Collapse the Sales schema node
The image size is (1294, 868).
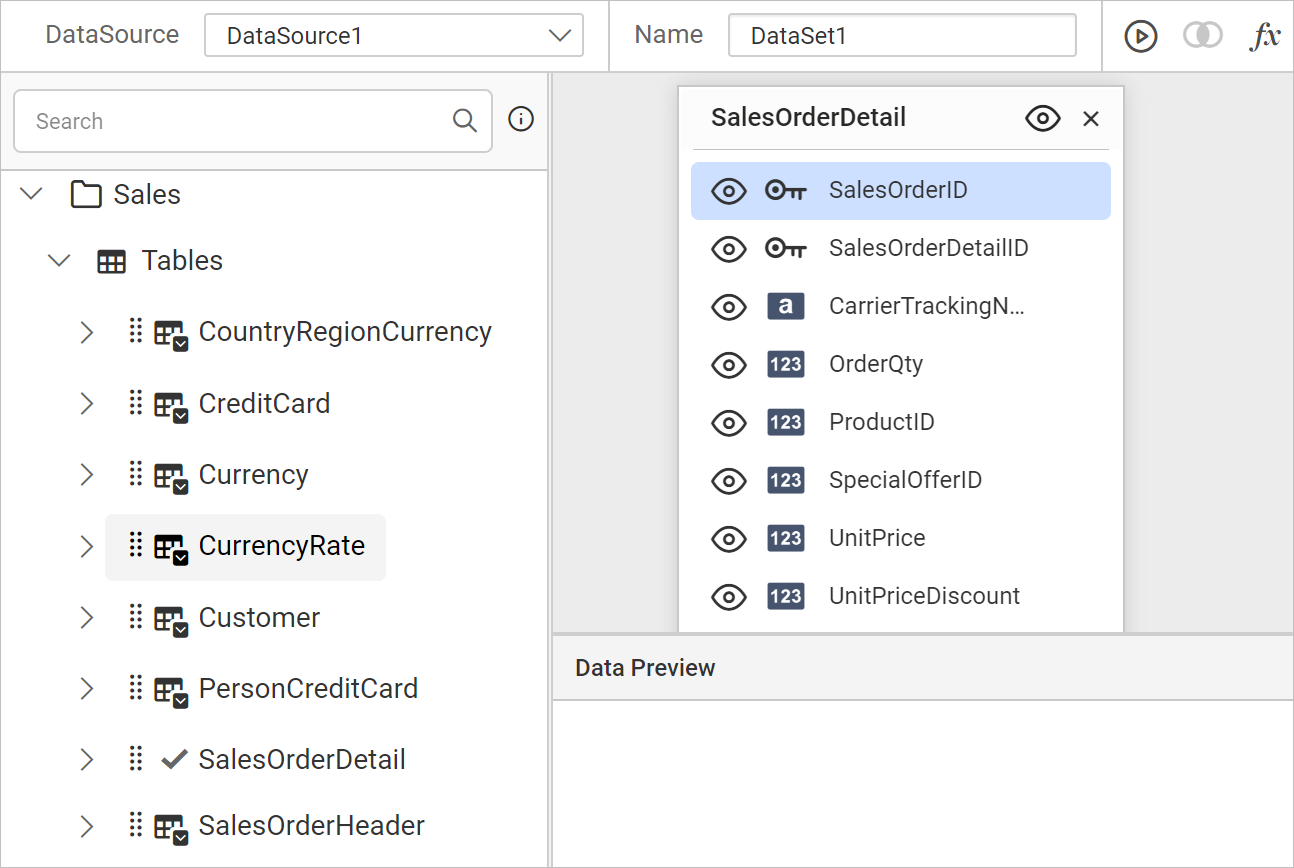tap(32, 194)
